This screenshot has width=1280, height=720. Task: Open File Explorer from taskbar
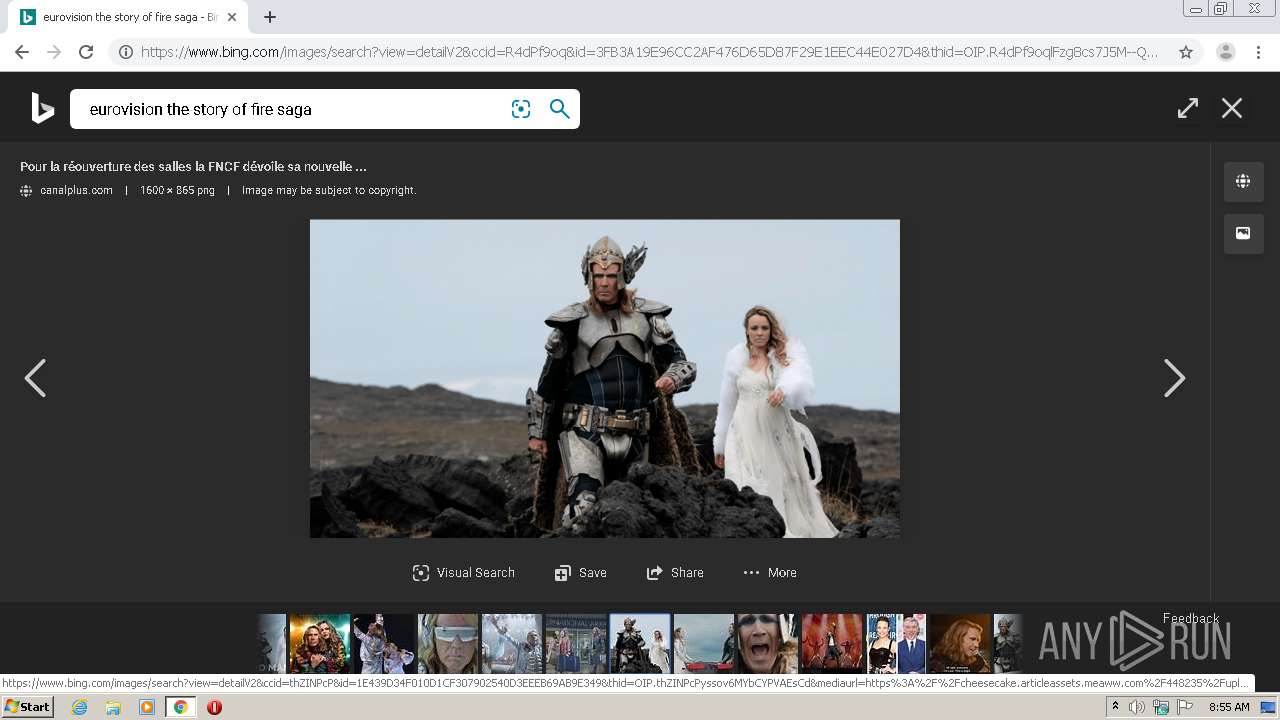tap(113, 707)
